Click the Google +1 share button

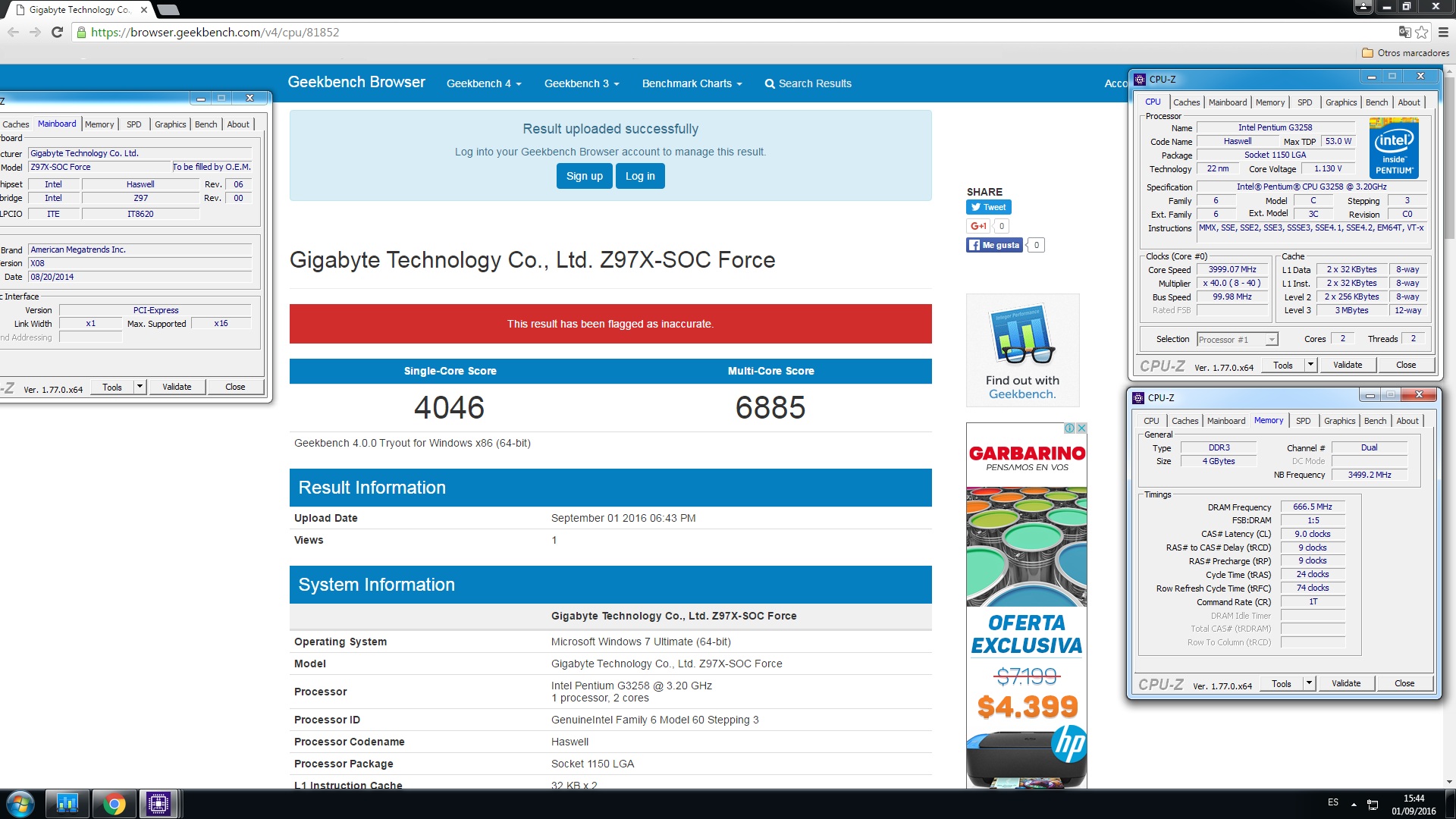pos(977,226)
